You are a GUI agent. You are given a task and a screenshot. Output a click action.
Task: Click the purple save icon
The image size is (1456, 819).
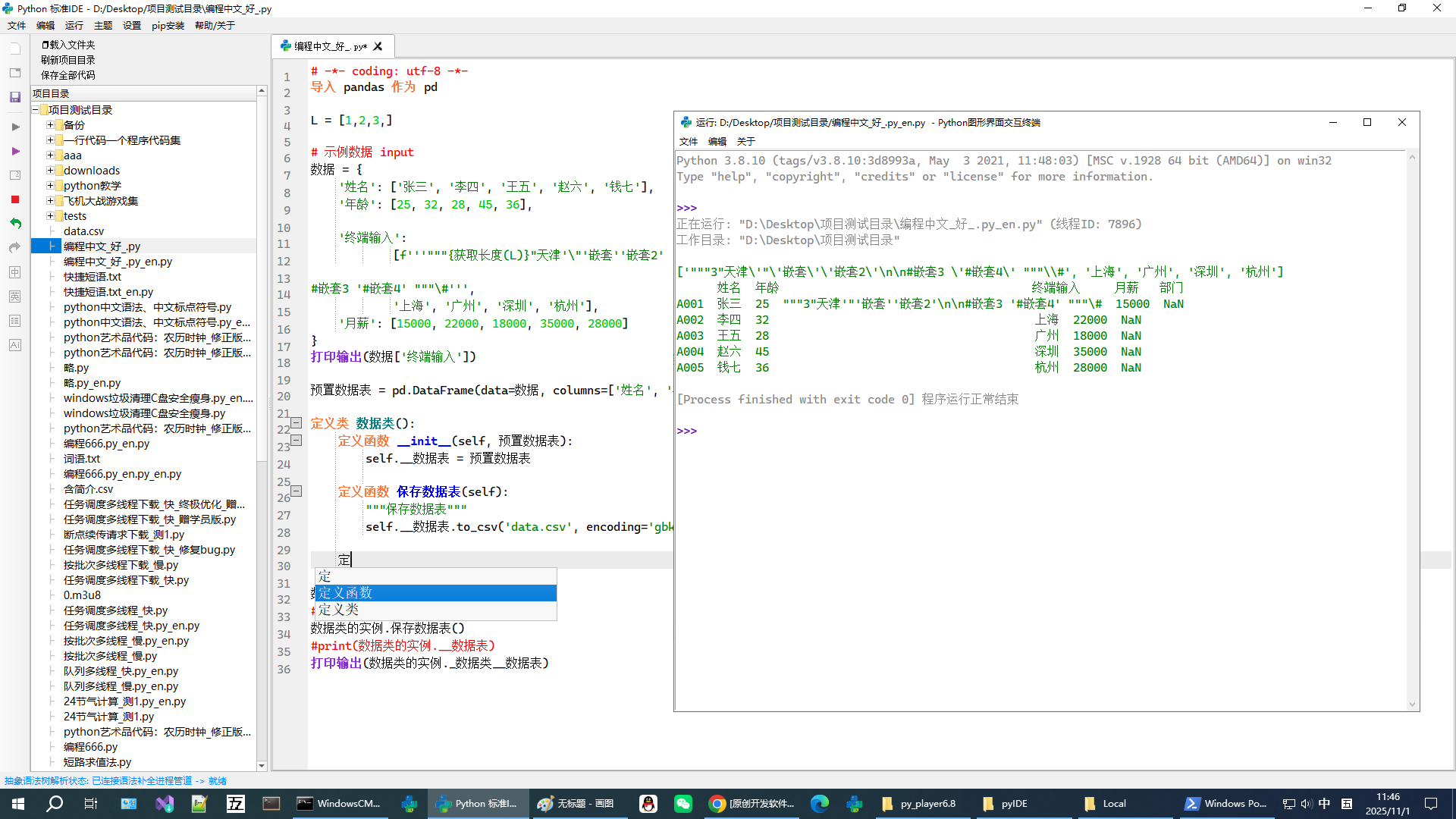pyautogui.click(x=14, y=97)
